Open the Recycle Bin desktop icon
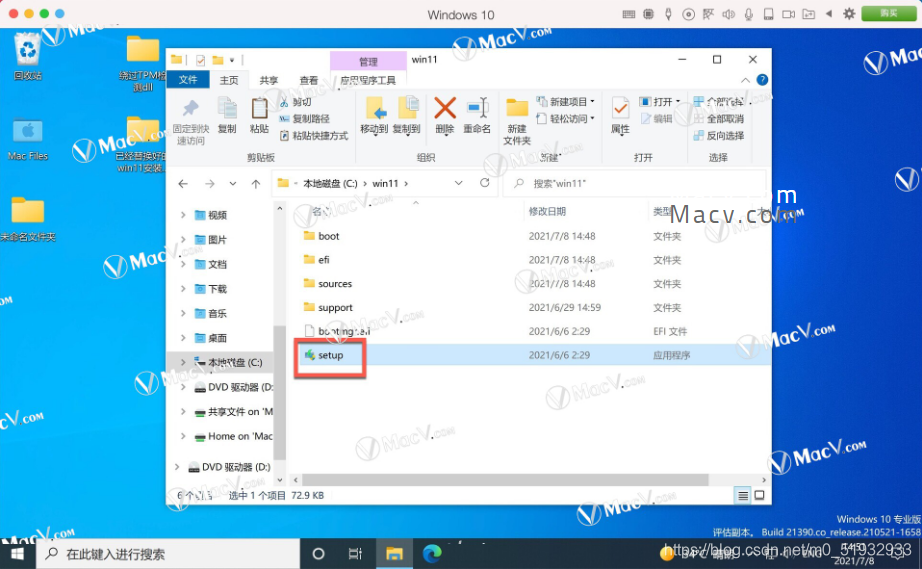 point(28,56)
